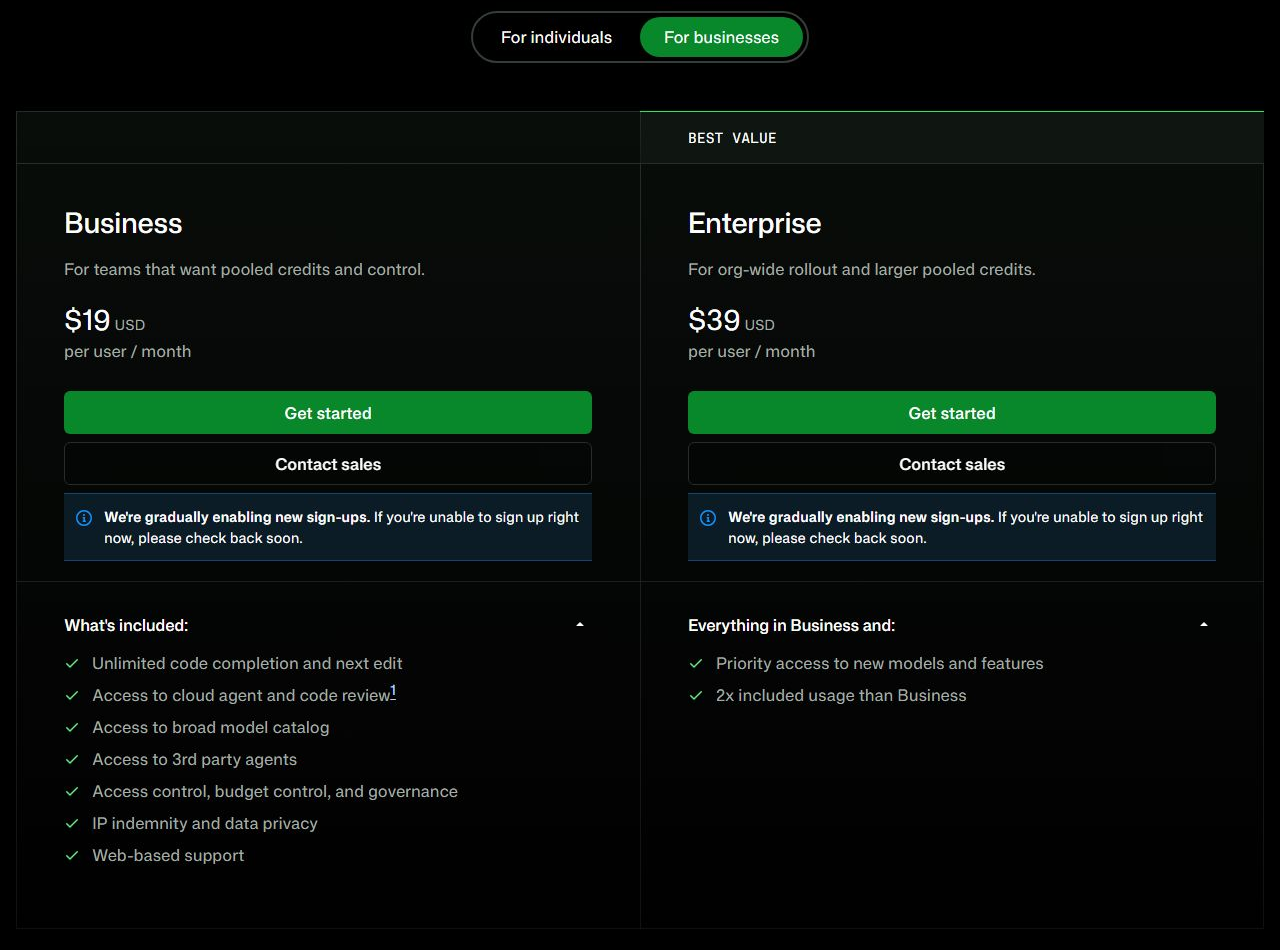
Task: Switch to the For individuals tab
Action: click(556, 37)
